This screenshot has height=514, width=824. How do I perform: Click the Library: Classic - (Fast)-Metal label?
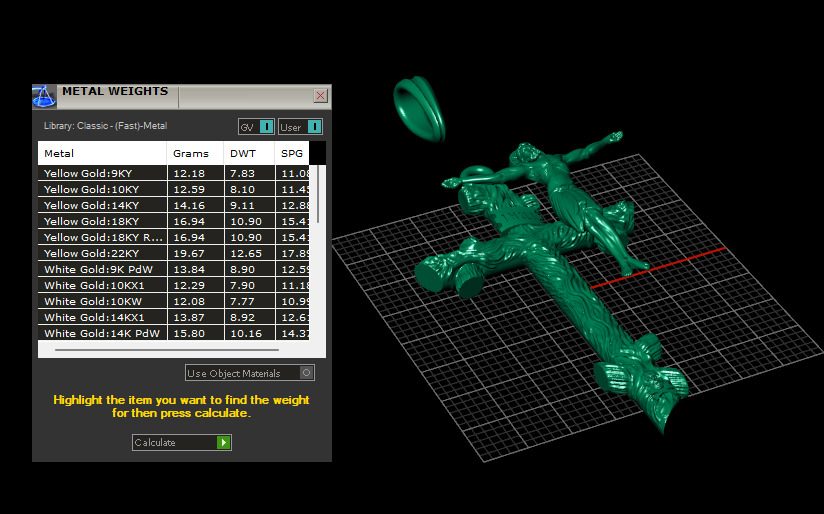click(105, 126)
